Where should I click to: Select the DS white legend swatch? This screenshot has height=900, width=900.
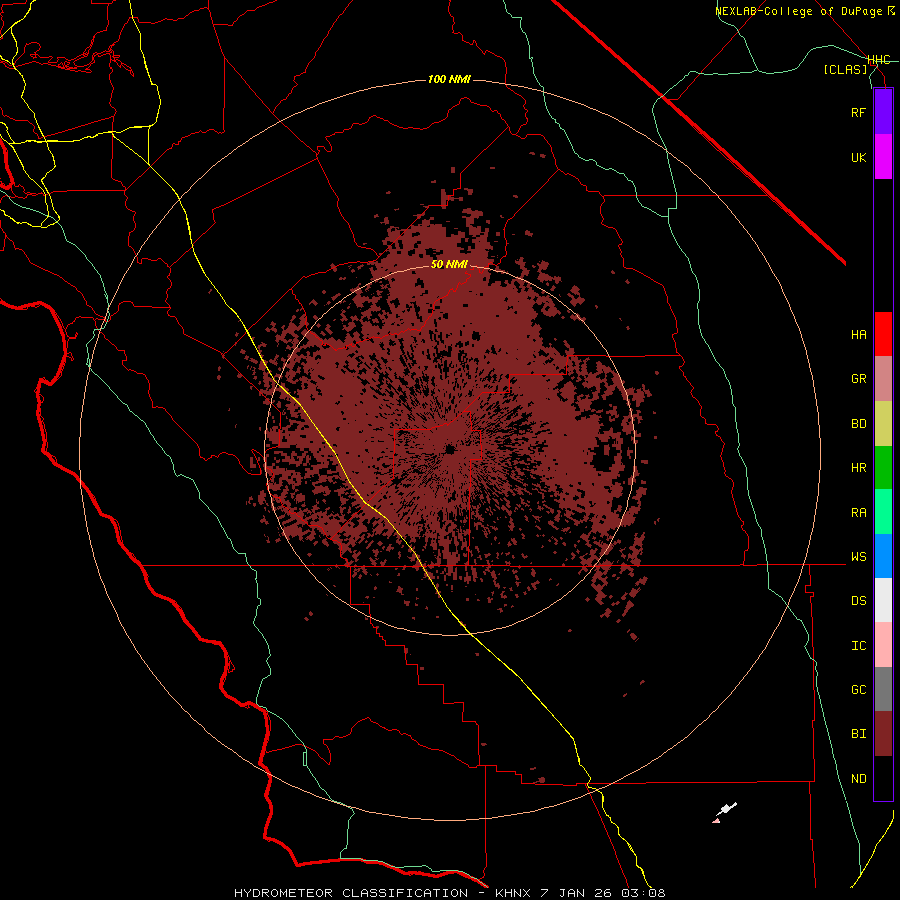[883, 600]
